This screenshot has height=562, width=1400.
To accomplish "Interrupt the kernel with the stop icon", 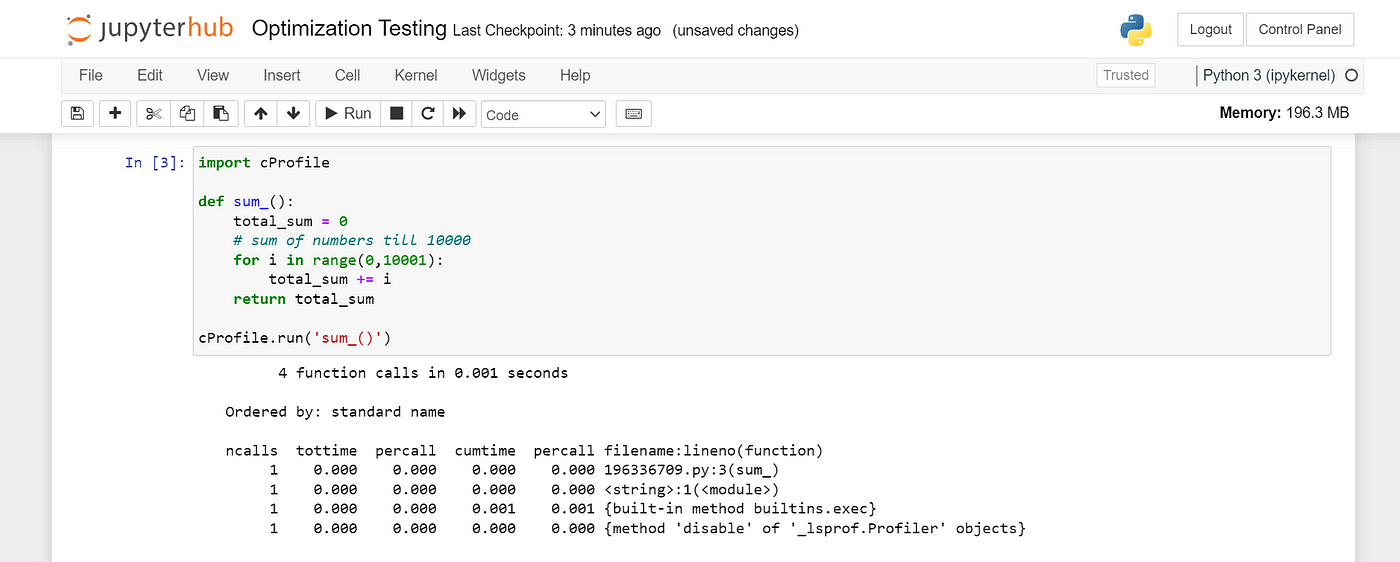I will tap(396, 114).
